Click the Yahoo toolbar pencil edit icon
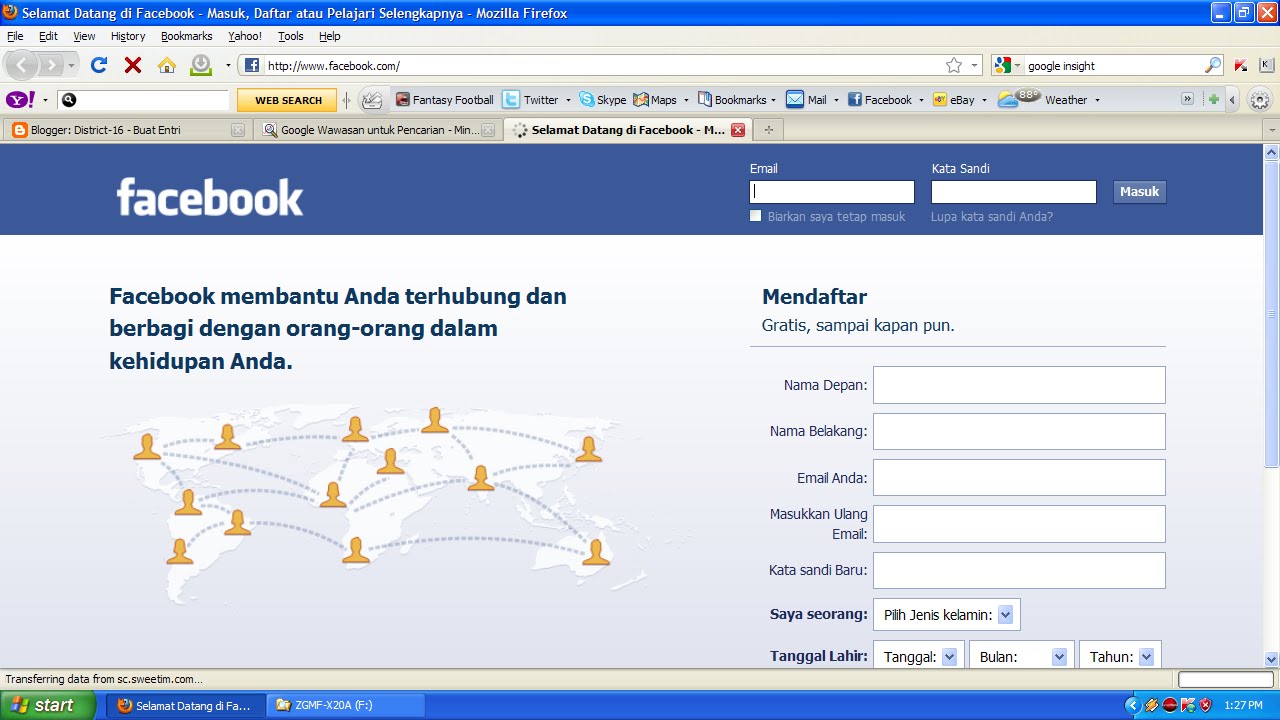The image size is (1280, 720). (372, 99)
